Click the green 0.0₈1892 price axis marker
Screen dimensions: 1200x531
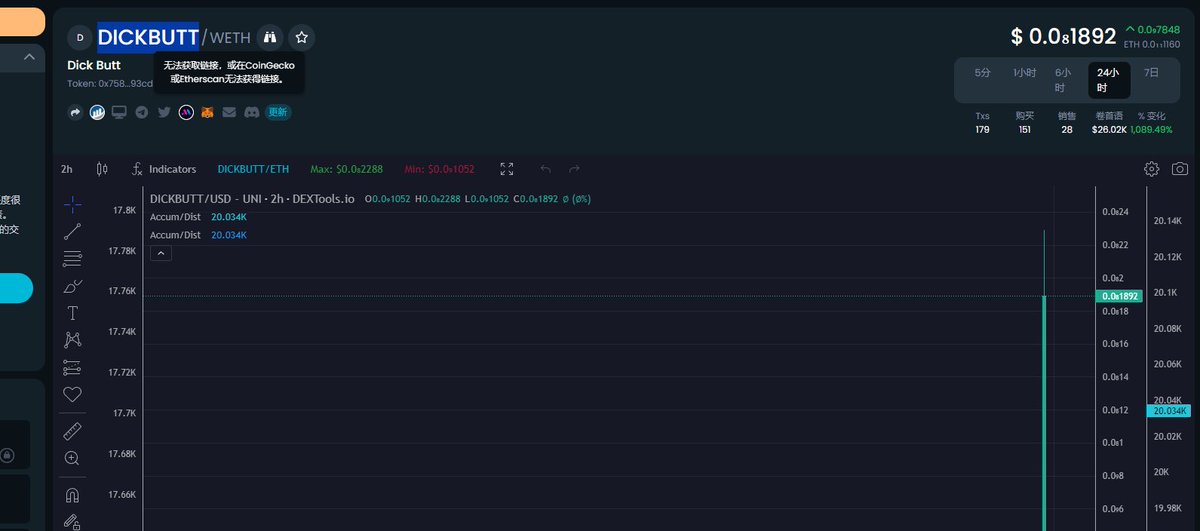pos(1118,296)
